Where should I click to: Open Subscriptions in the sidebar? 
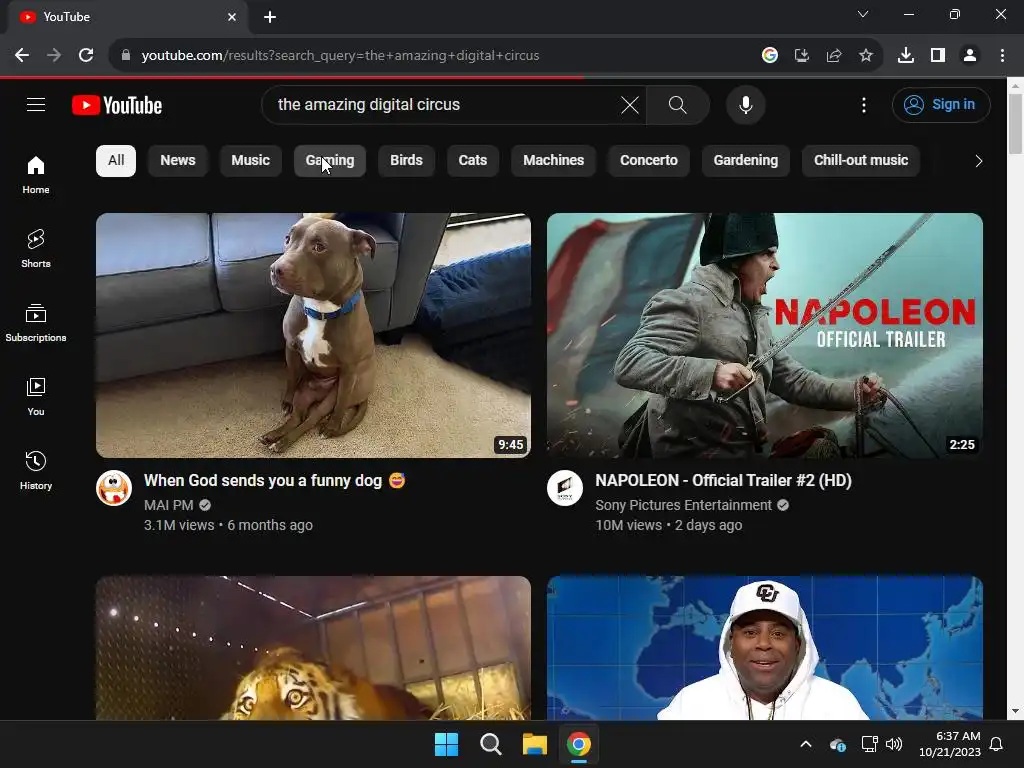36,323
